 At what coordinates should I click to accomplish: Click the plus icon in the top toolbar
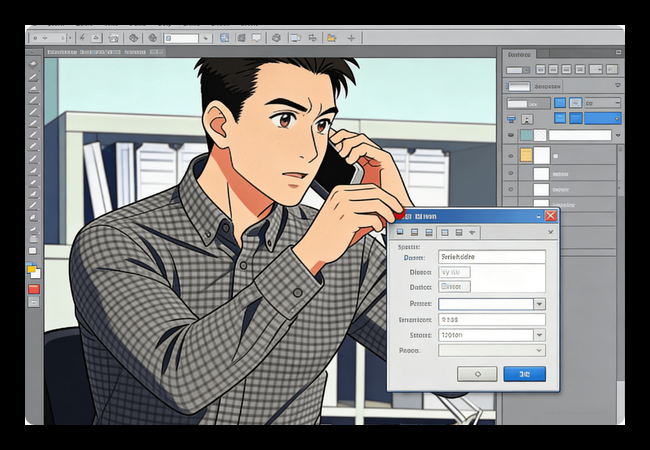pos(351,38)
